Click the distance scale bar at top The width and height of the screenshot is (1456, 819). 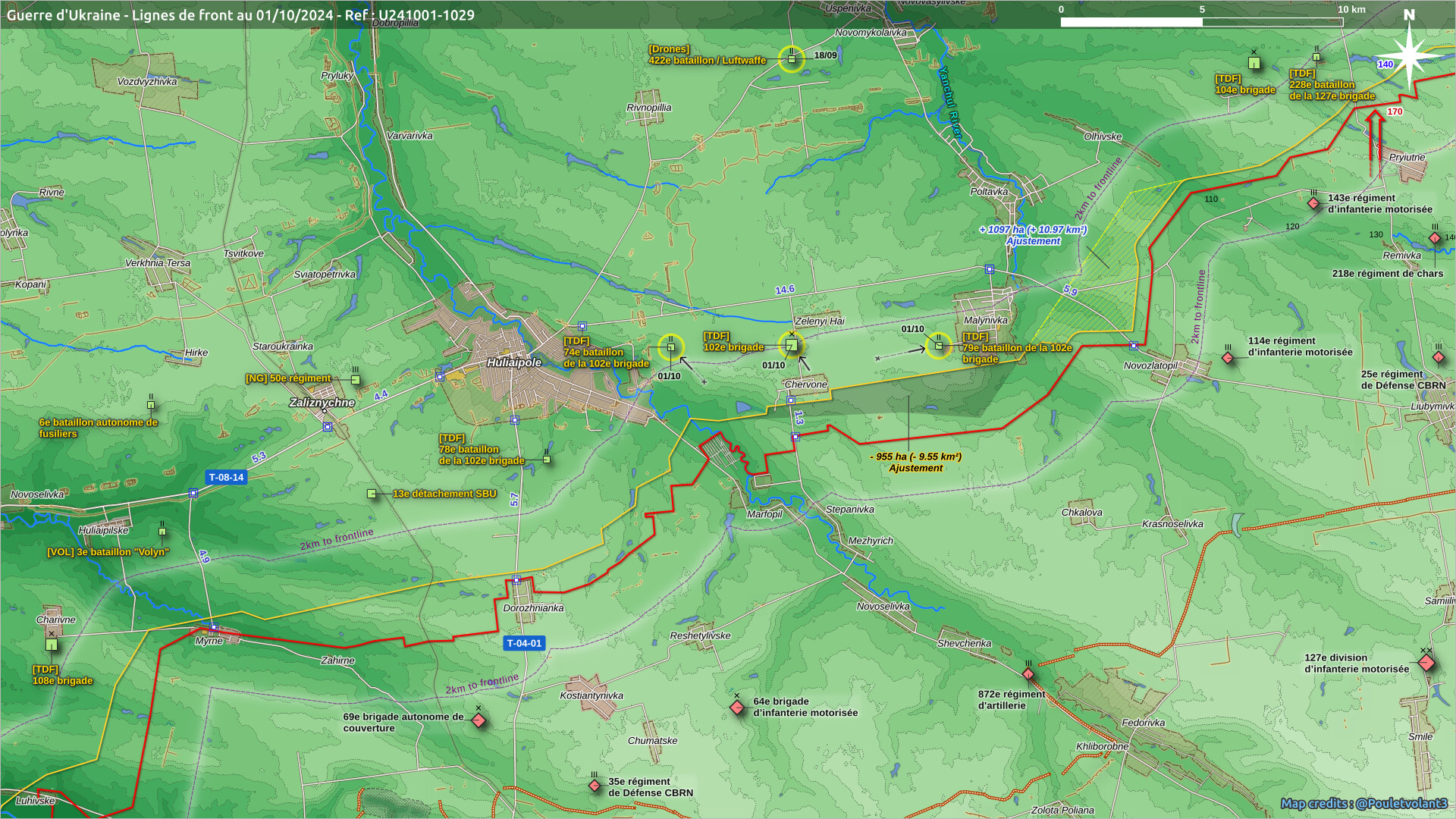coord(1201,21)
